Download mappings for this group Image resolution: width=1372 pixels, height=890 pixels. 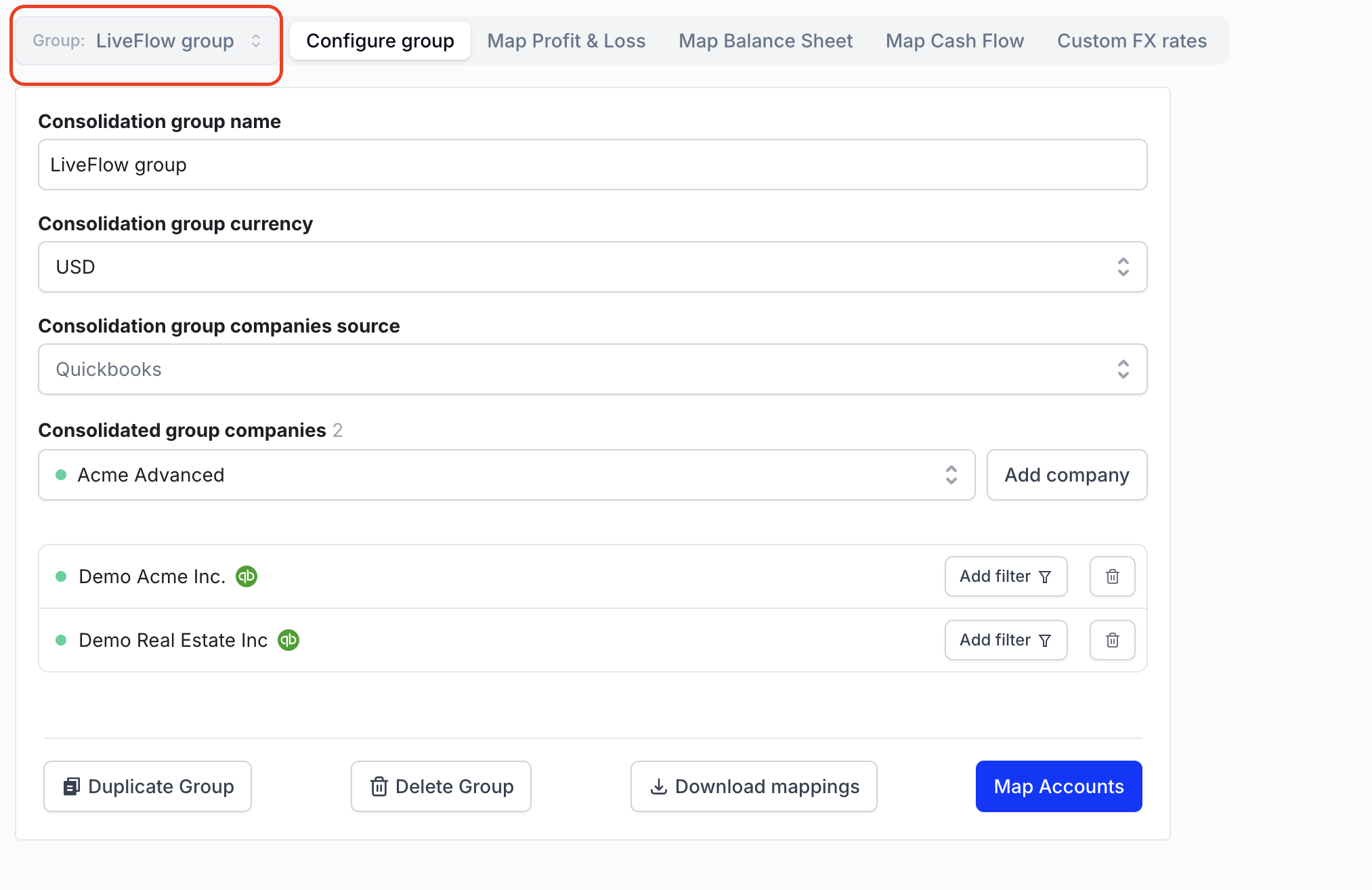[754, 786]
